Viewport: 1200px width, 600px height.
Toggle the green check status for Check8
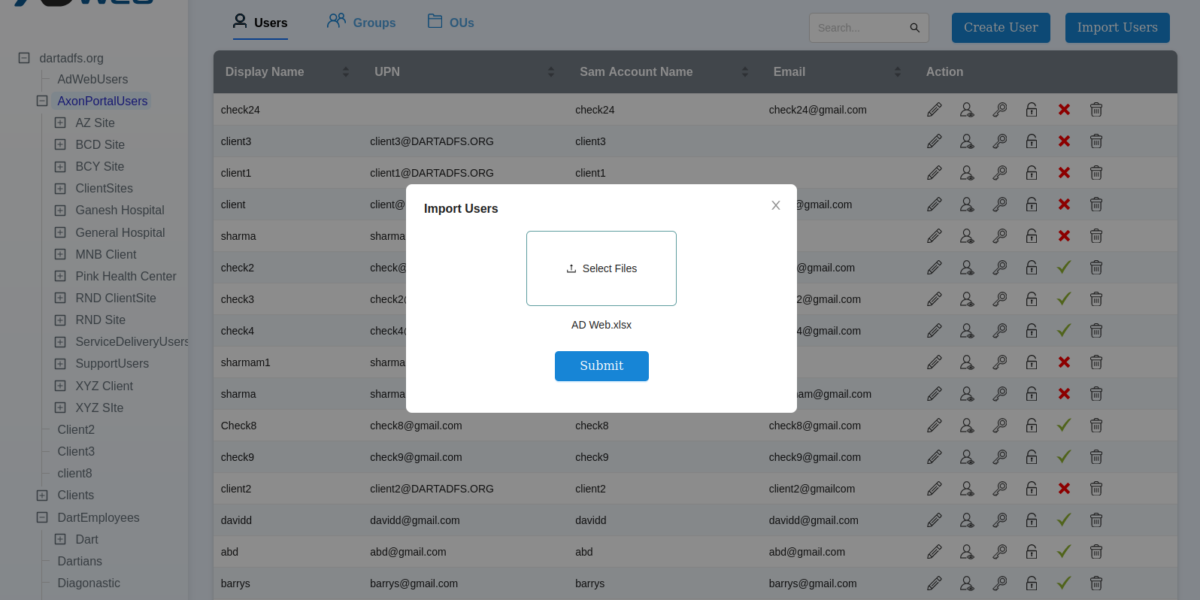click(1064, 425)
